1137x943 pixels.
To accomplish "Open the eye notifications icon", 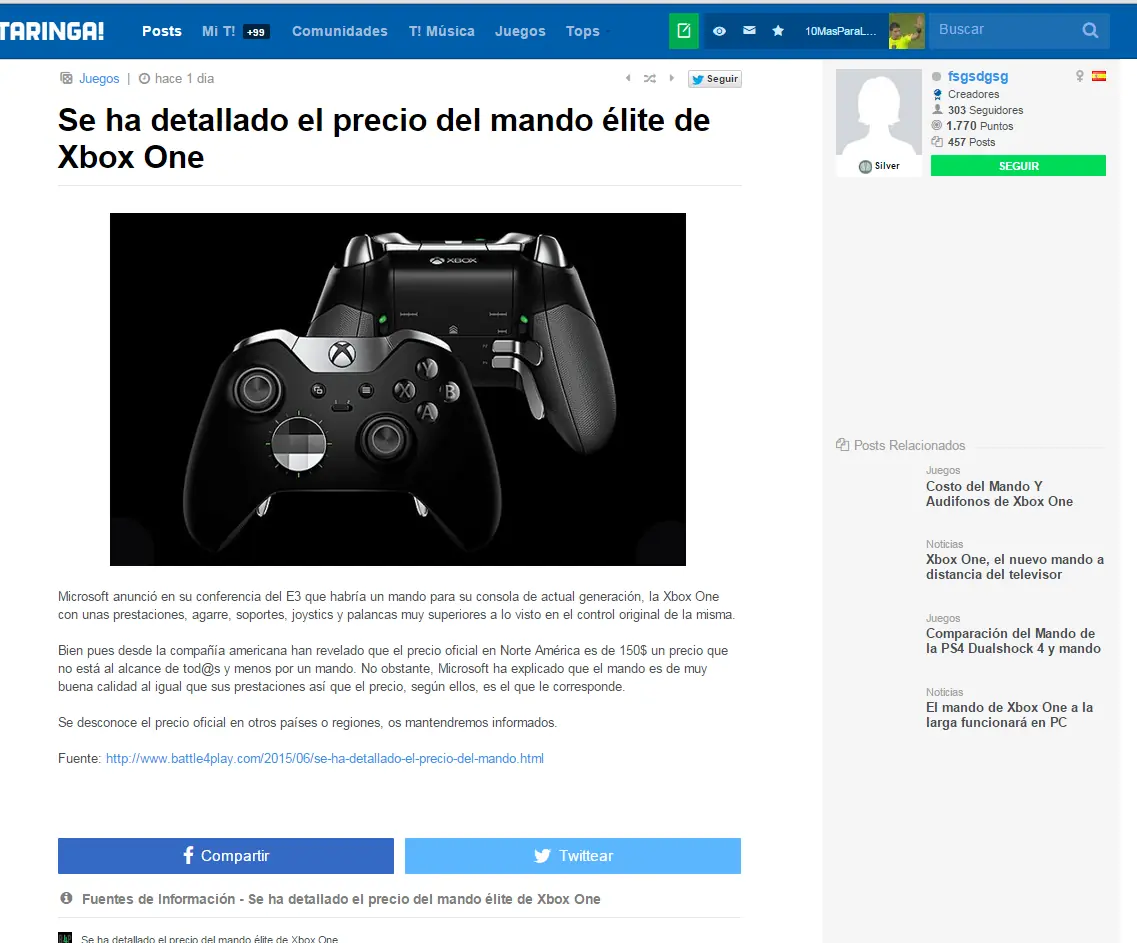I will pos(719,31).
